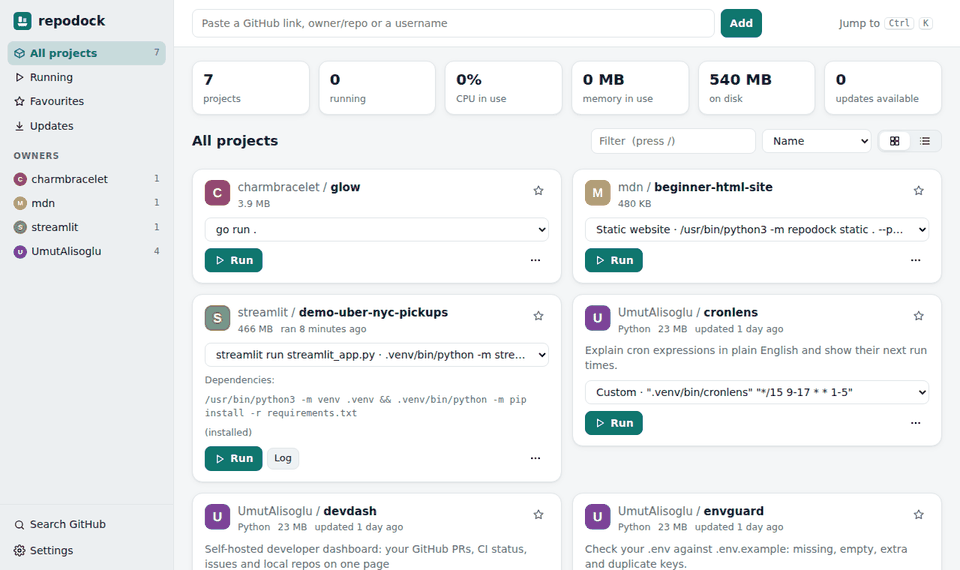Click the 'demo-uber-nyc-pickups' project title
The width and height of the screenshot is (960, 570).
click(373, 312)
